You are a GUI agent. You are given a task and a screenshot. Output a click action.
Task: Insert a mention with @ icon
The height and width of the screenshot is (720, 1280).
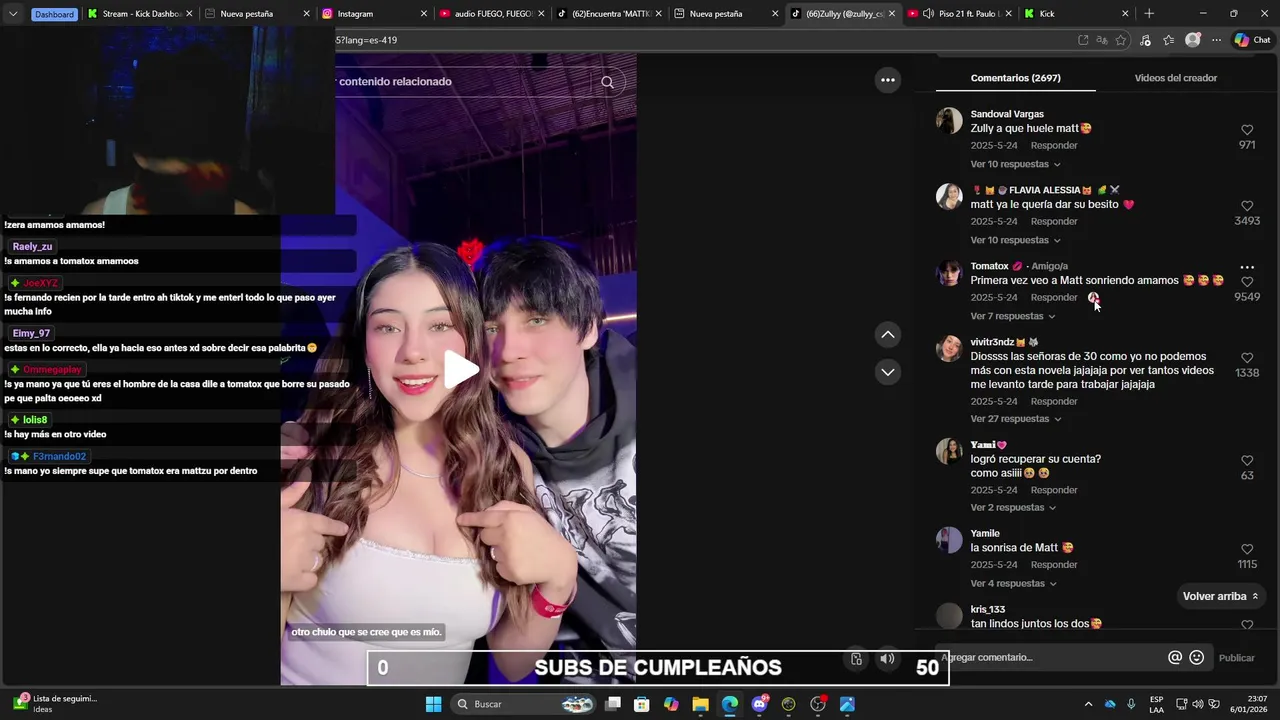[x=1175, y=657]
